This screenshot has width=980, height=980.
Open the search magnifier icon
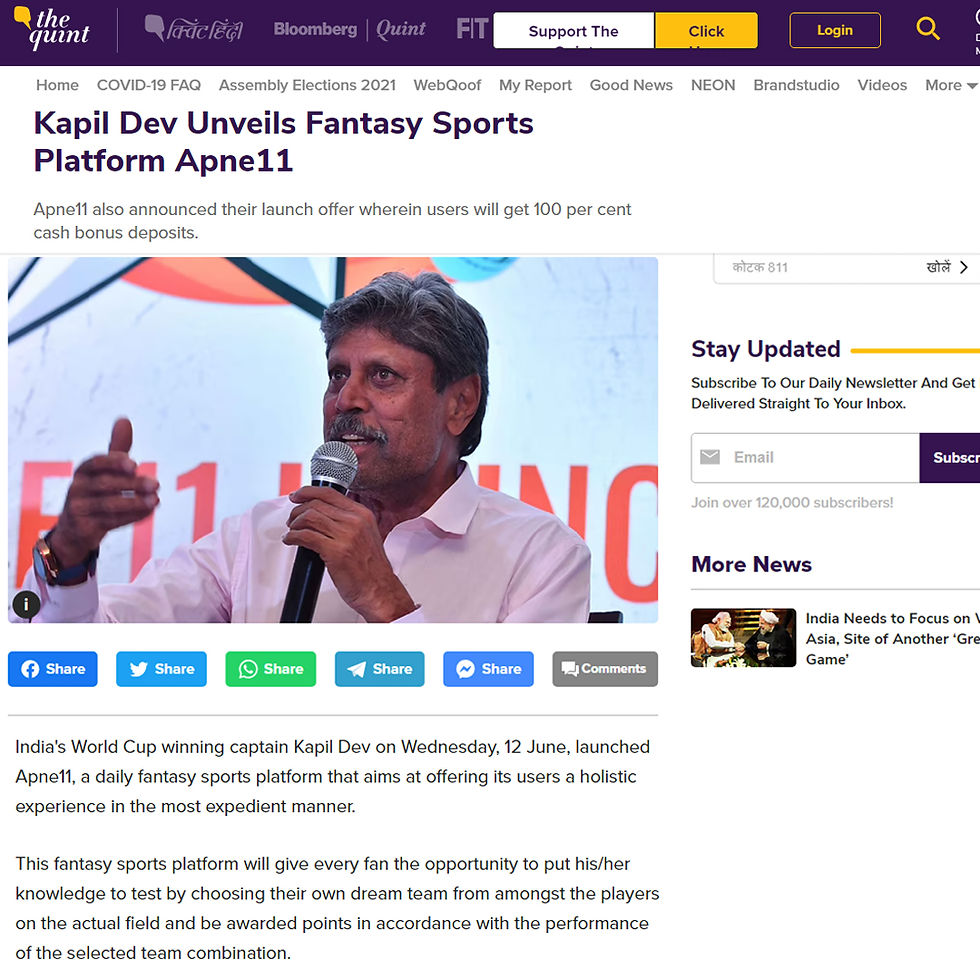pyautogui.click(x=928, y=29)
